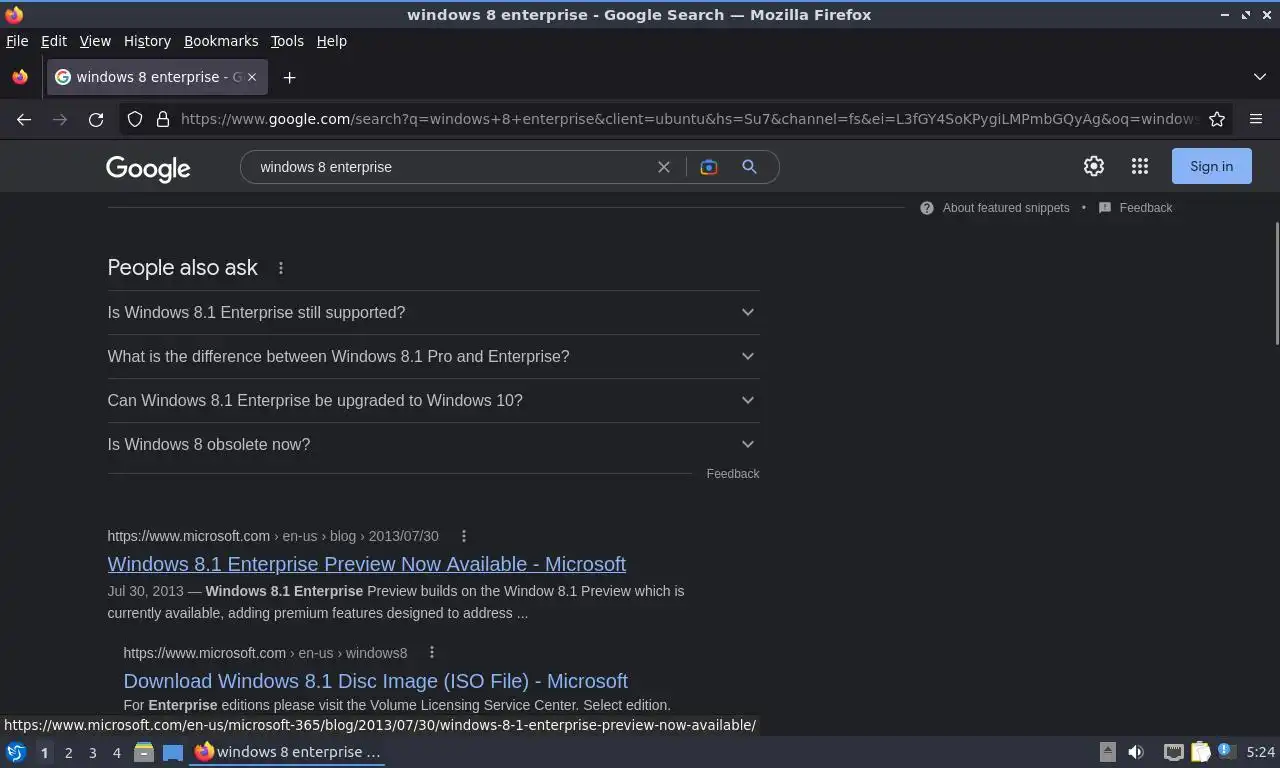Open tracking protection shield icon
The width and height of the screenshot is (1280, 768).
pyautogui.click(x=135, y=119)
